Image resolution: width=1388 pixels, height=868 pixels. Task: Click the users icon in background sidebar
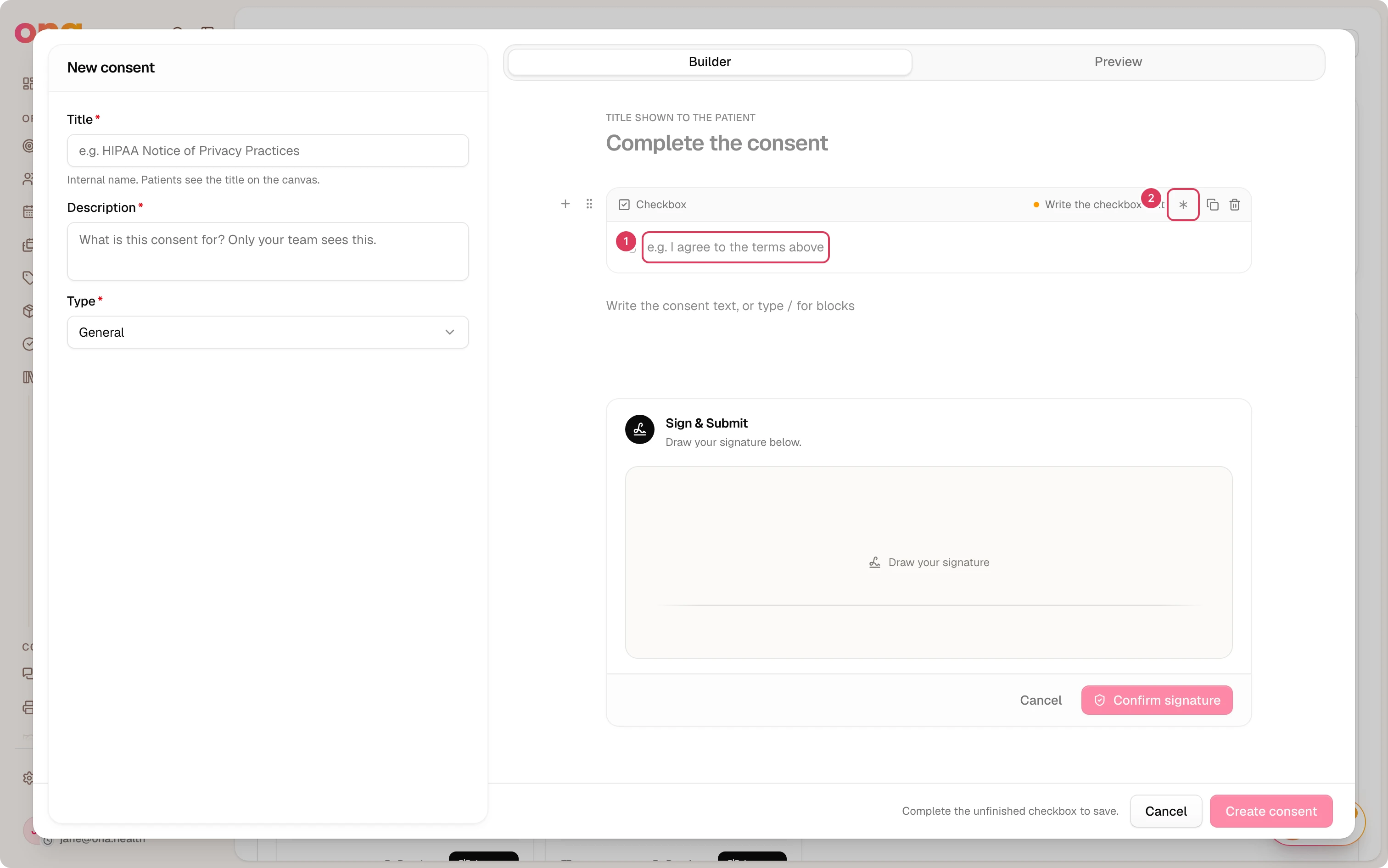click(x=28, y=178)
